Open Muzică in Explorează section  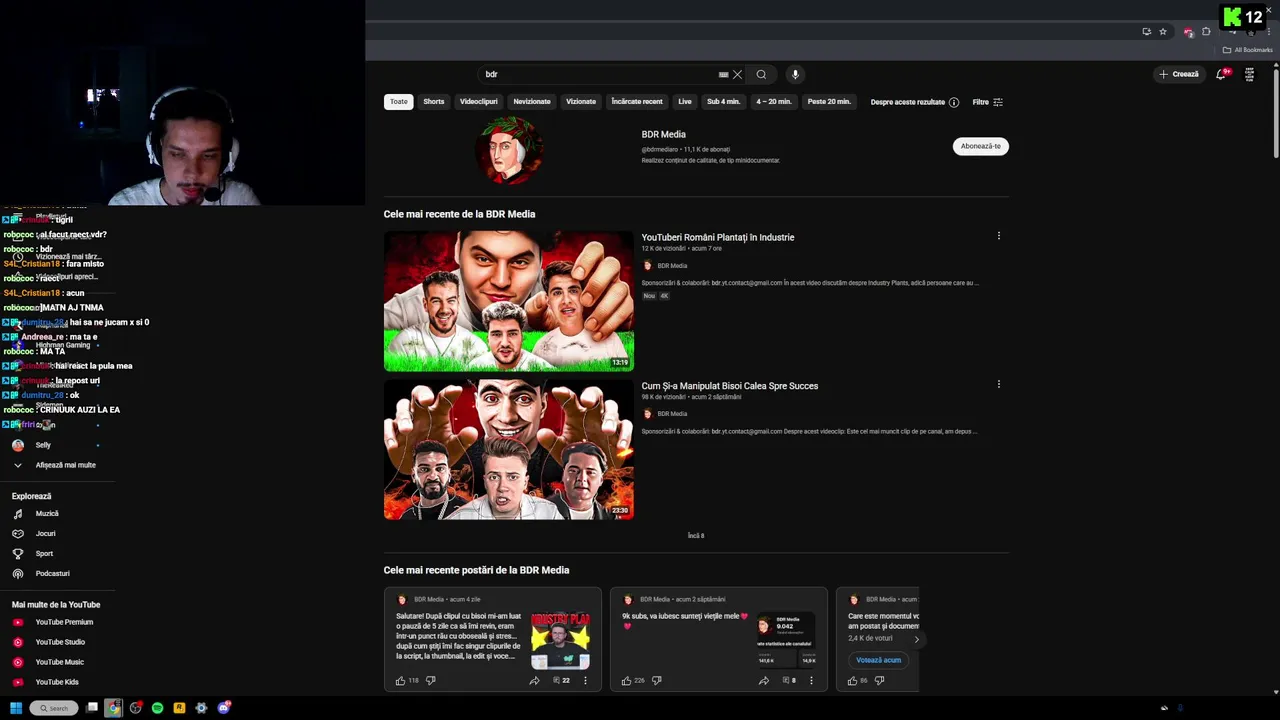[47, 514]
